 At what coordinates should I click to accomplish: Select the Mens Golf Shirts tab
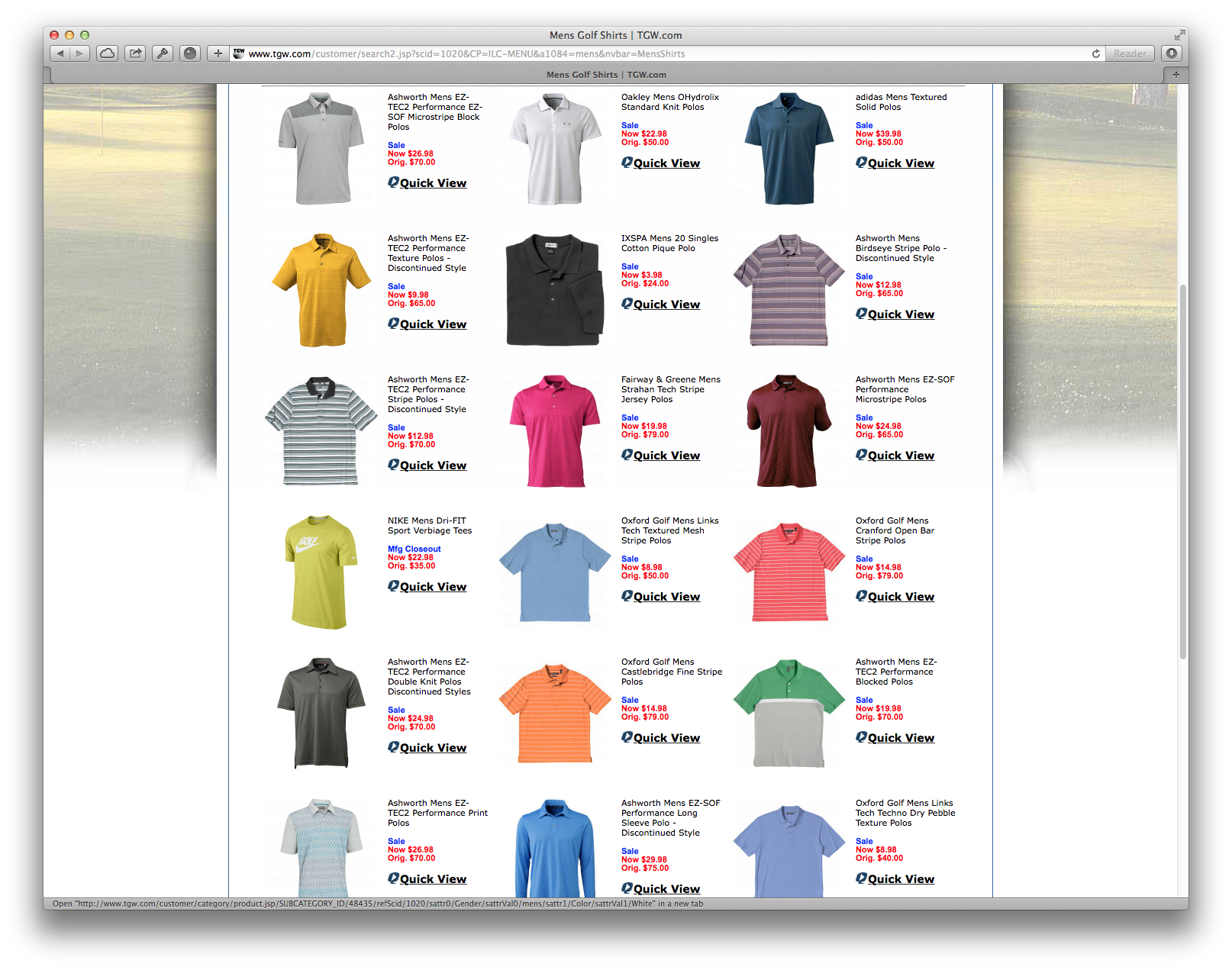(x=606, y=75)
